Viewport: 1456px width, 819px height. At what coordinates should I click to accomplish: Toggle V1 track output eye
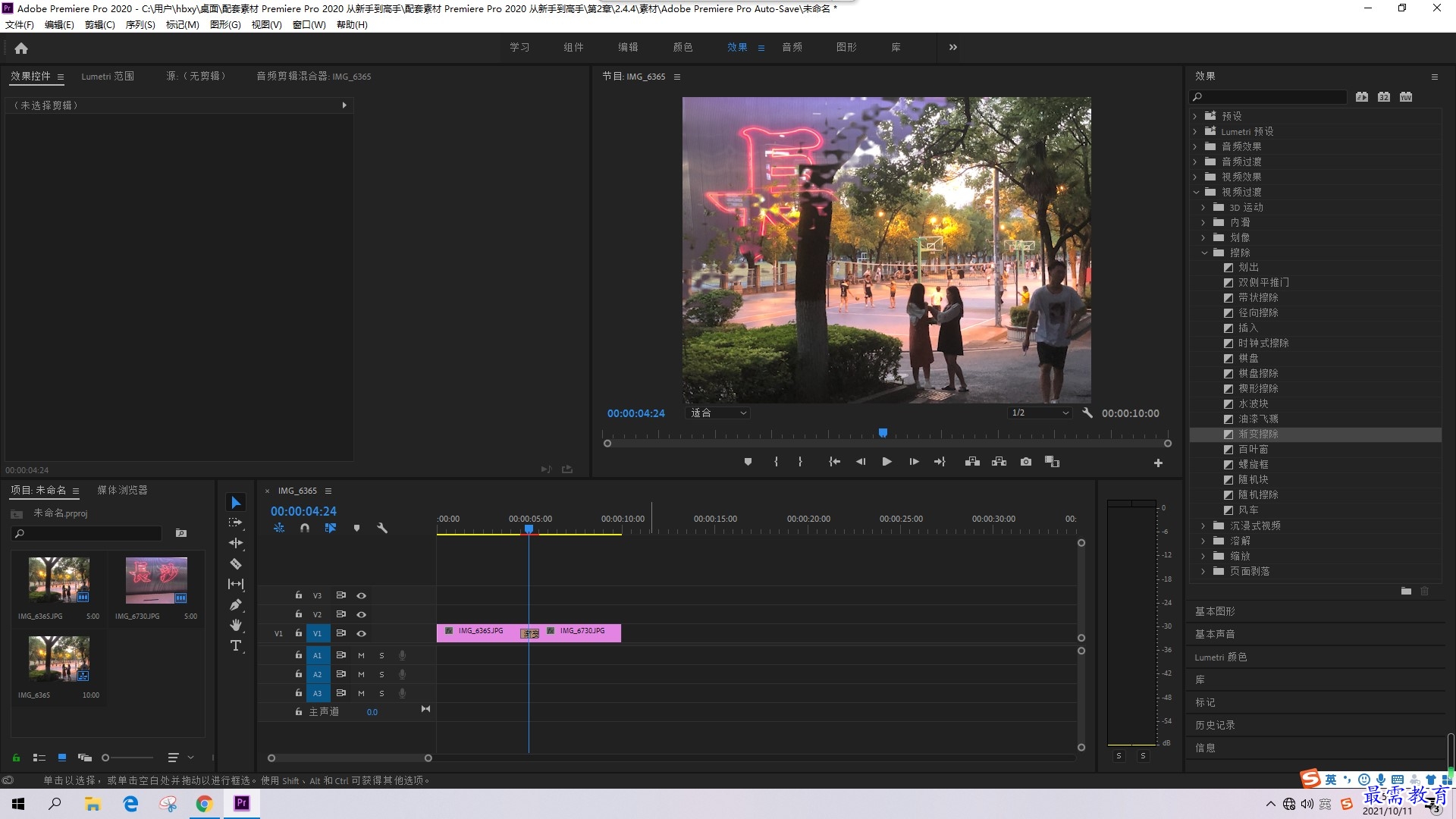click(x=362, y=633)
